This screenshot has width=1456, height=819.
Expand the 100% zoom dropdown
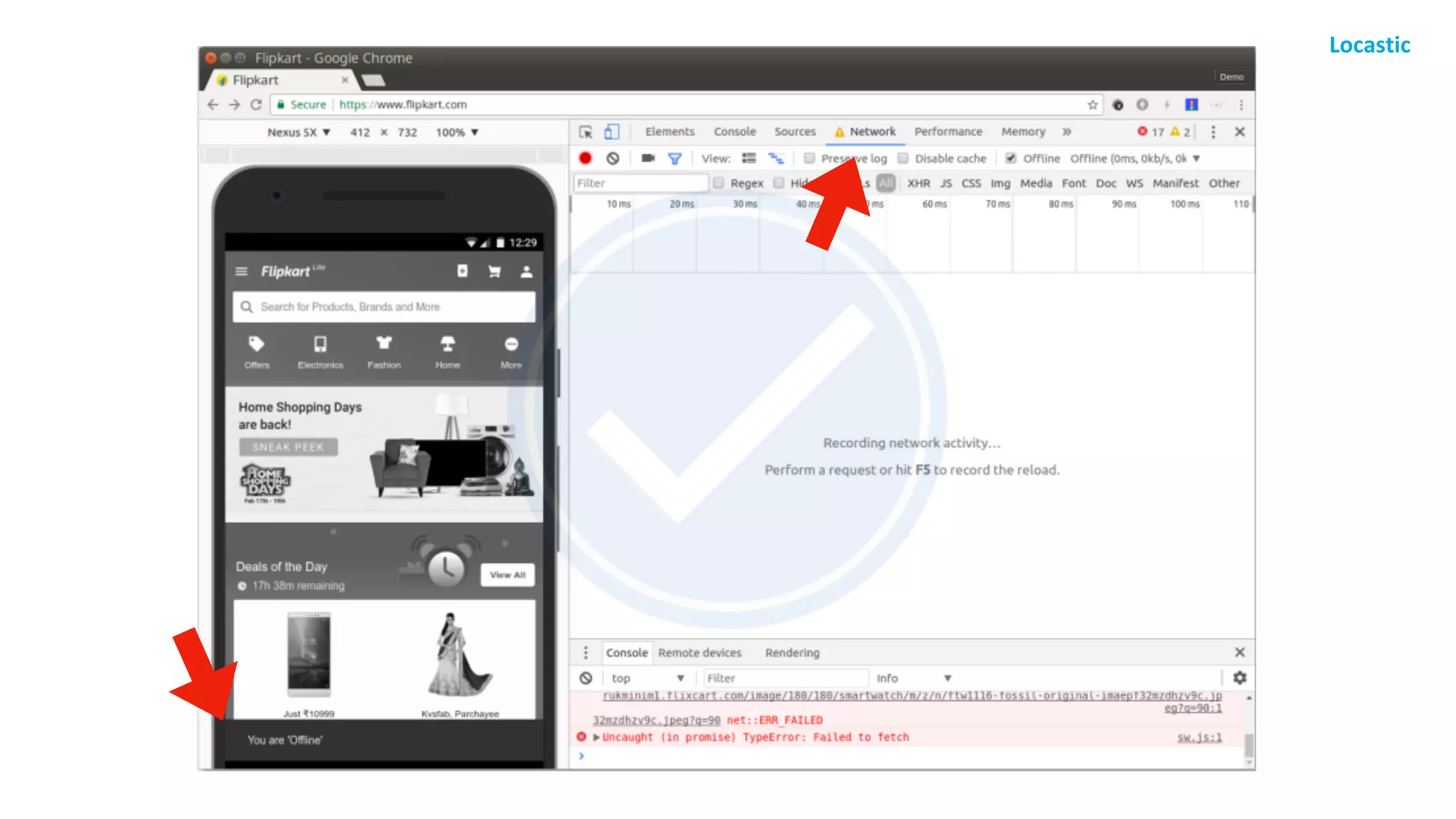[x=457, y=132]
